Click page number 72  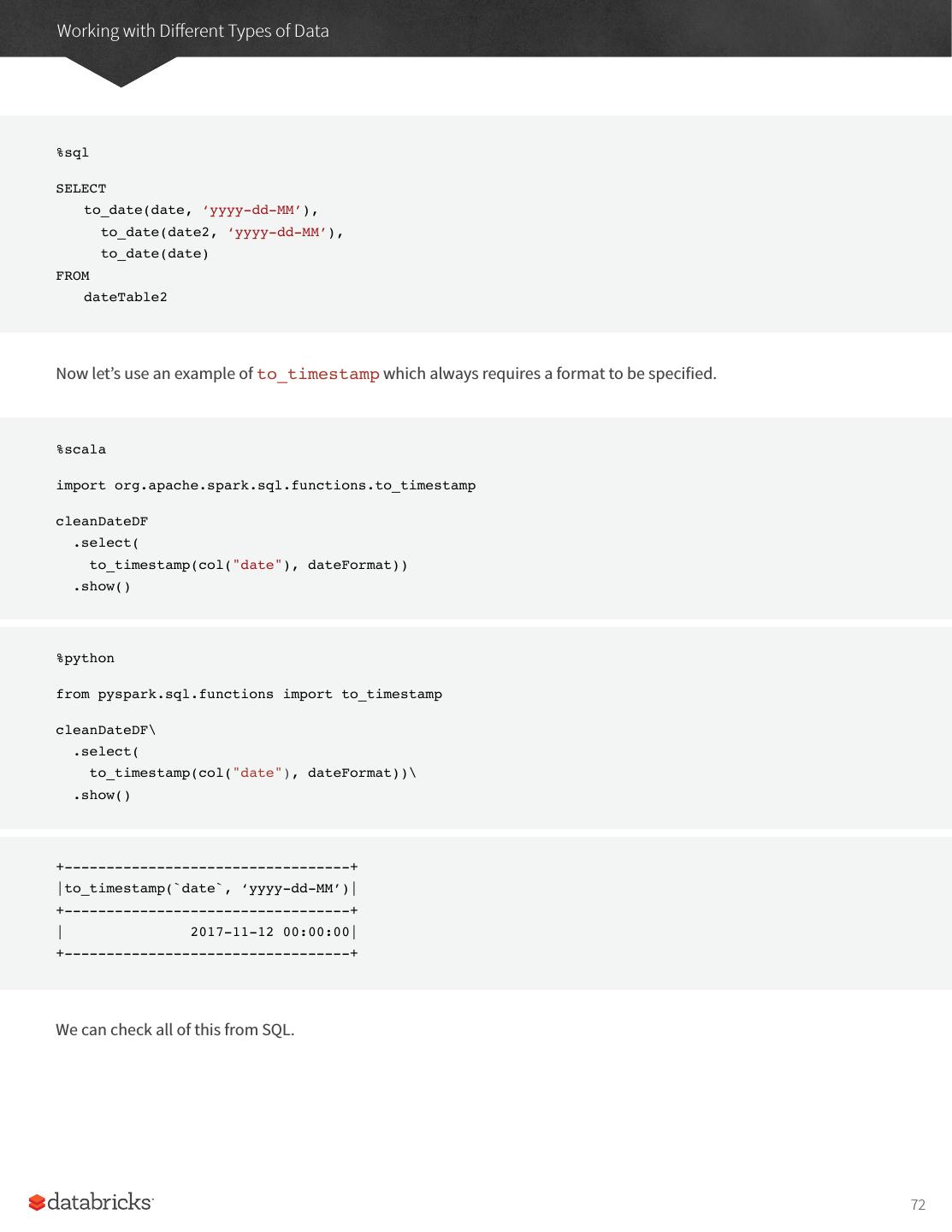click(918, 1205)
